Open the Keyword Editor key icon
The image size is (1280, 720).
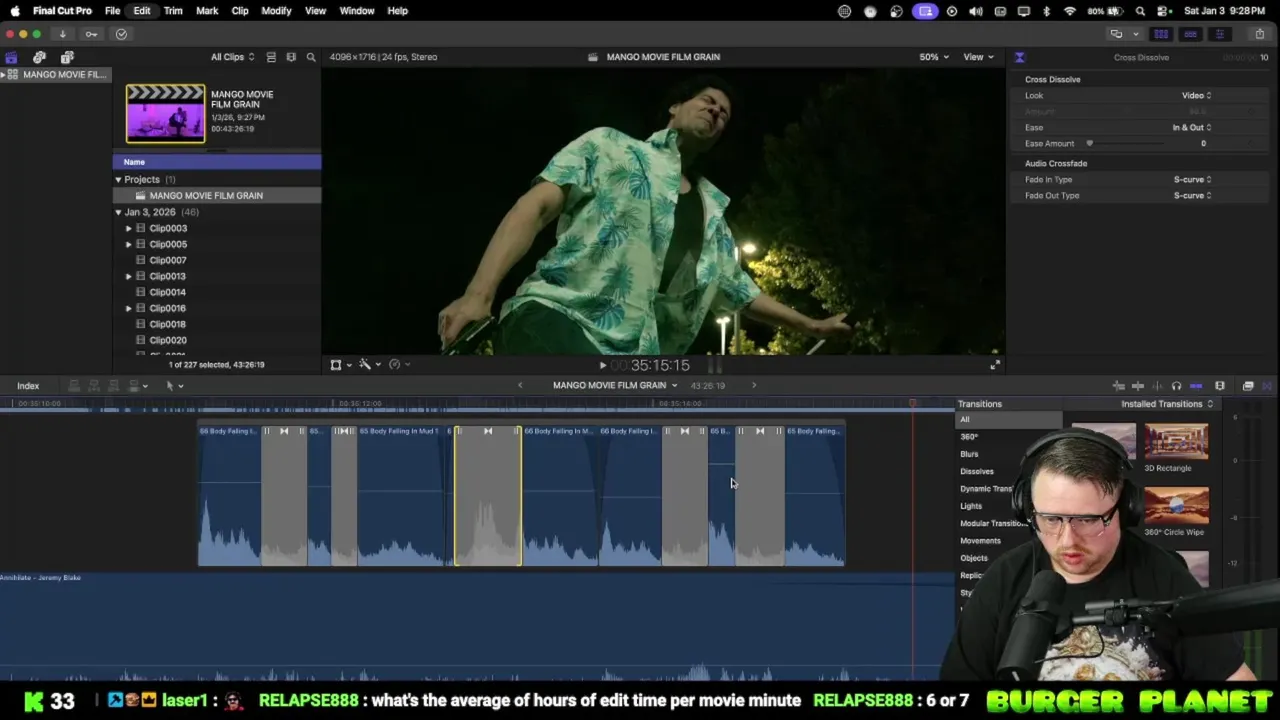point(91,34)
